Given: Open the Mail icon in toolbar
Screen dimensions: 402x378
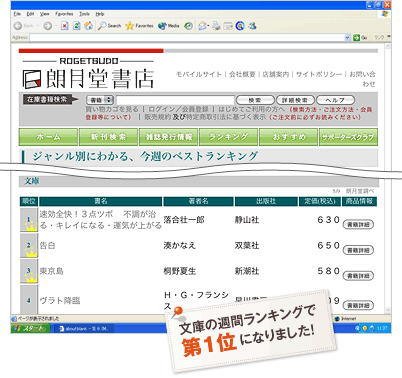Looking at the screenshot, I should [x=203, y=26].
